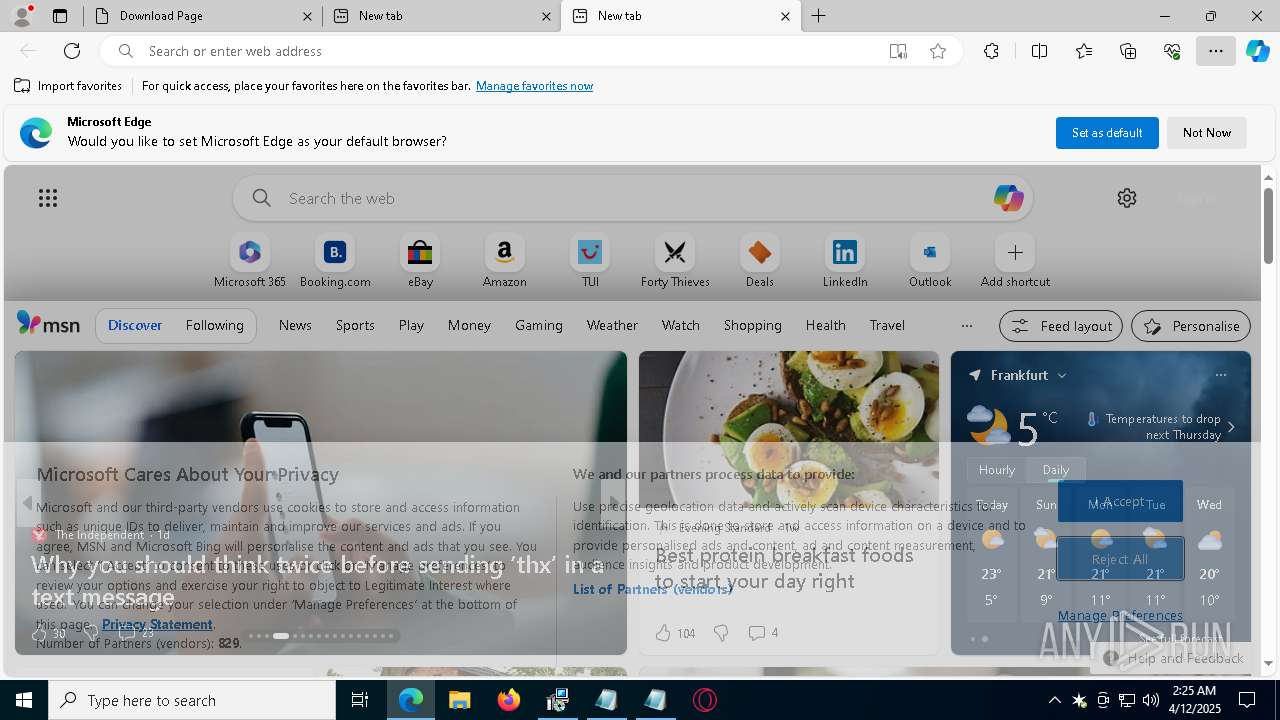Open the TUI shortcut
This screenshot has height=720, width=1280.
click(590, 262)
